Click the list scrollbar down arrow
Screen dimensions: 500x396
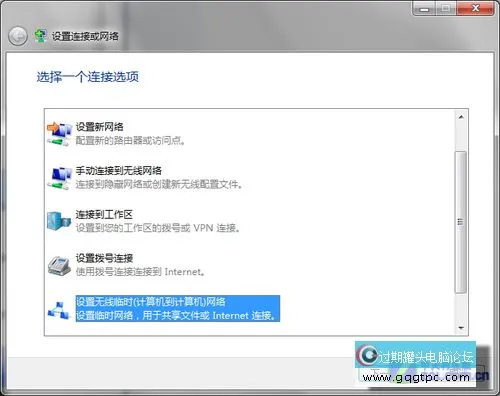[461, 328]
